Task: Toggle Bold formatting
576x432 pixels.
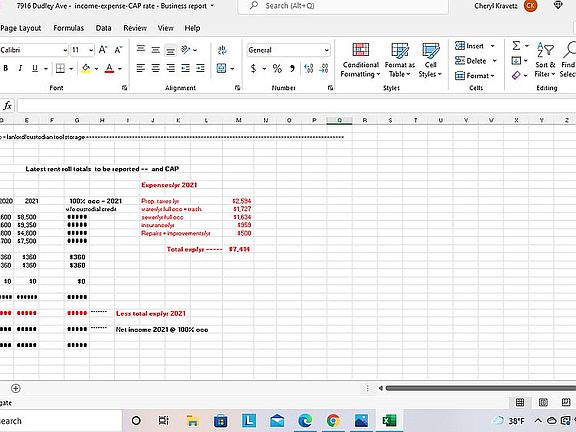Action: point(6,68)
